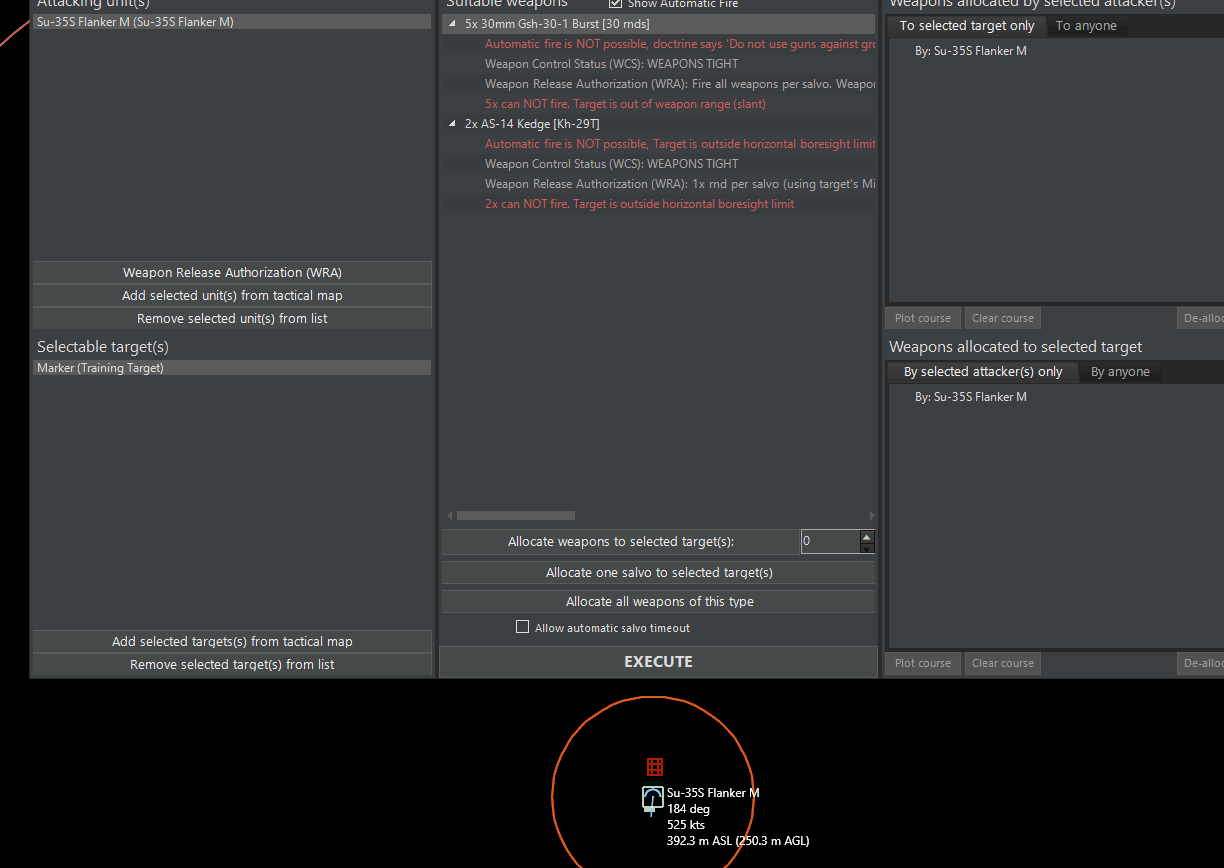The width and height of the screenshot is (1224, 868).
Task: Click '2x can NOT fire' boresight limit message
Action: (x=640, y=204)
